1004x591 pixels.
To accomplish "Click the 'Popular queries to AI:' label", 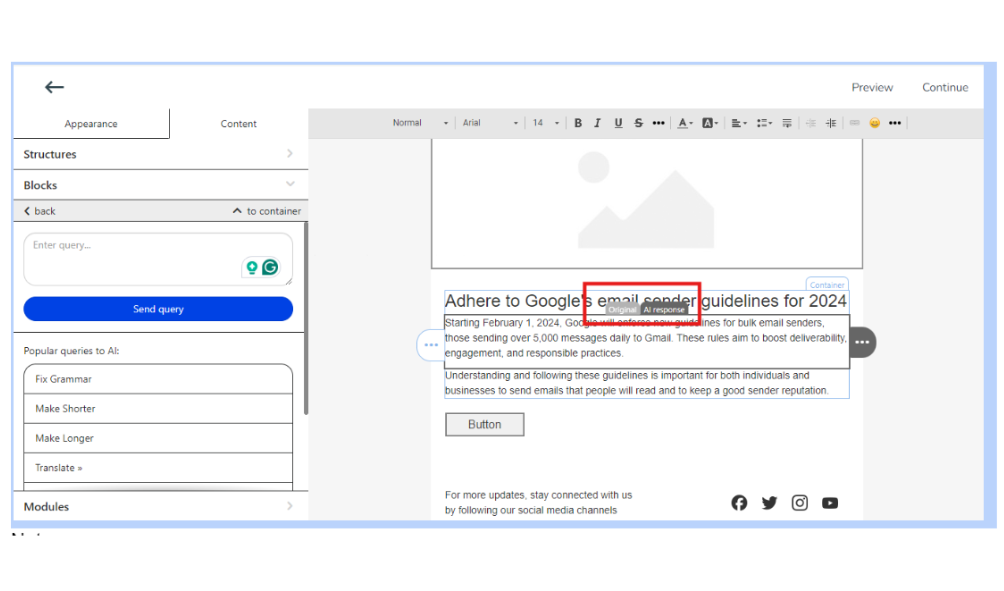I will pyautogui.click(x=71, y=351).
